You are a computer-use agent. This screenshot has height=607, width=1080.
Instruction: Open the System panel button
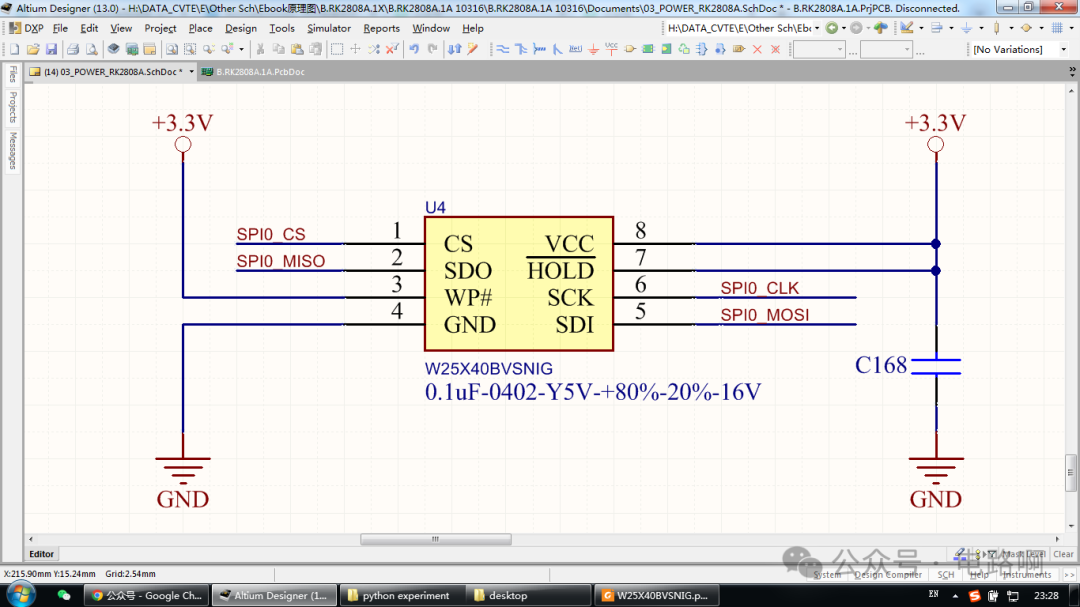(827, 575)
